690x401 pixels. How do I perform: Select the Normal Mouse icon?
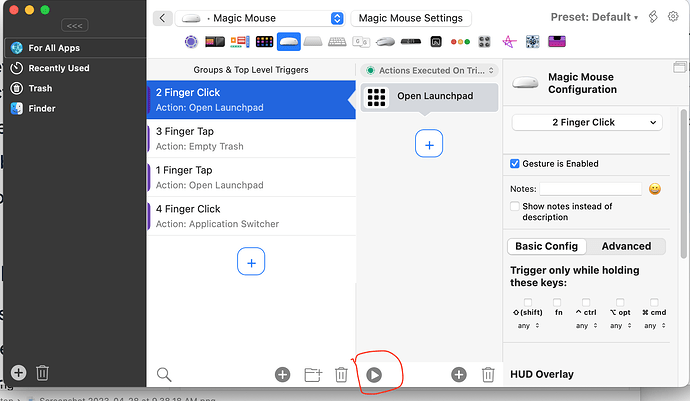click(x=385, y=42)
